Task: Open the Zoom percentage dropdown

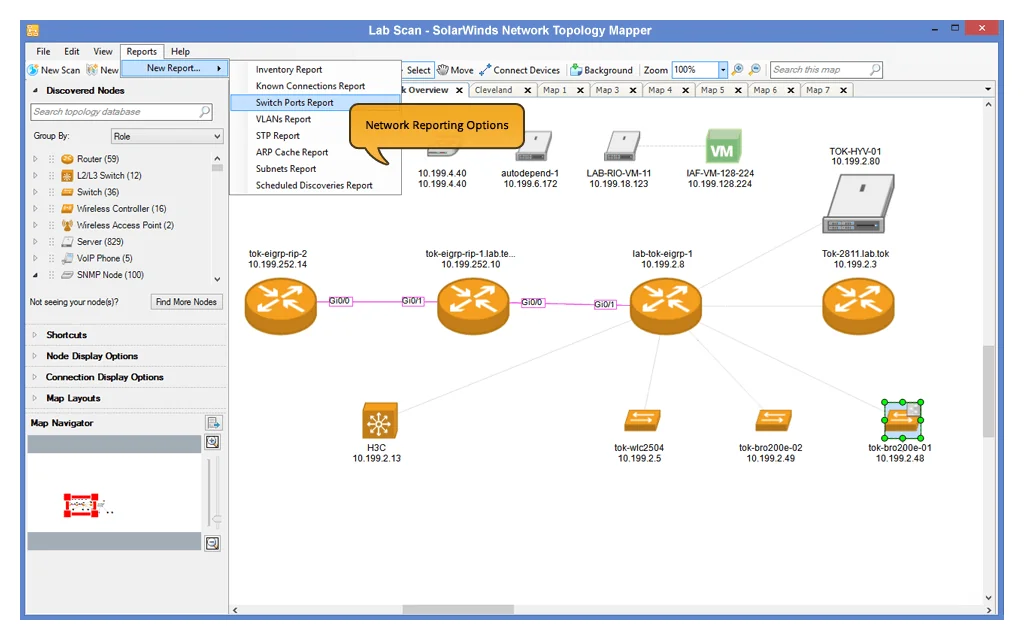Action: point(723,70)
